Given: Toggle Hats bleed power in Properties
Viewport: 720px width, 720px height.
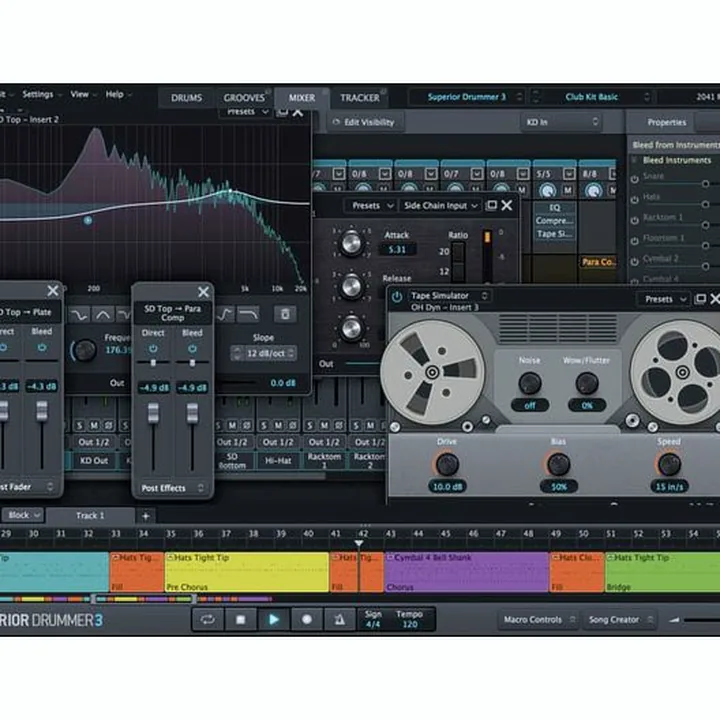Looking at the screenshot, I should click(x=635, y=200).
